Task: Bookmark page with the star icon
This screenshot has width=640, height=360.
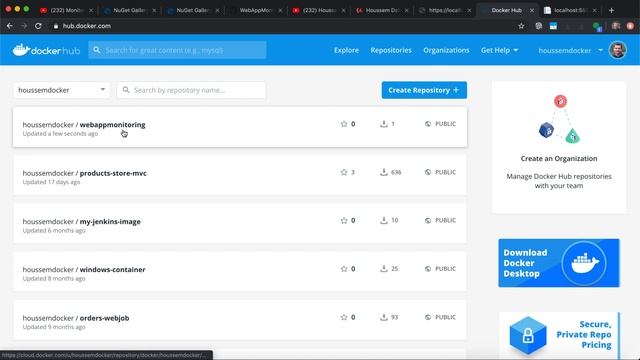Action: [521, 26]
